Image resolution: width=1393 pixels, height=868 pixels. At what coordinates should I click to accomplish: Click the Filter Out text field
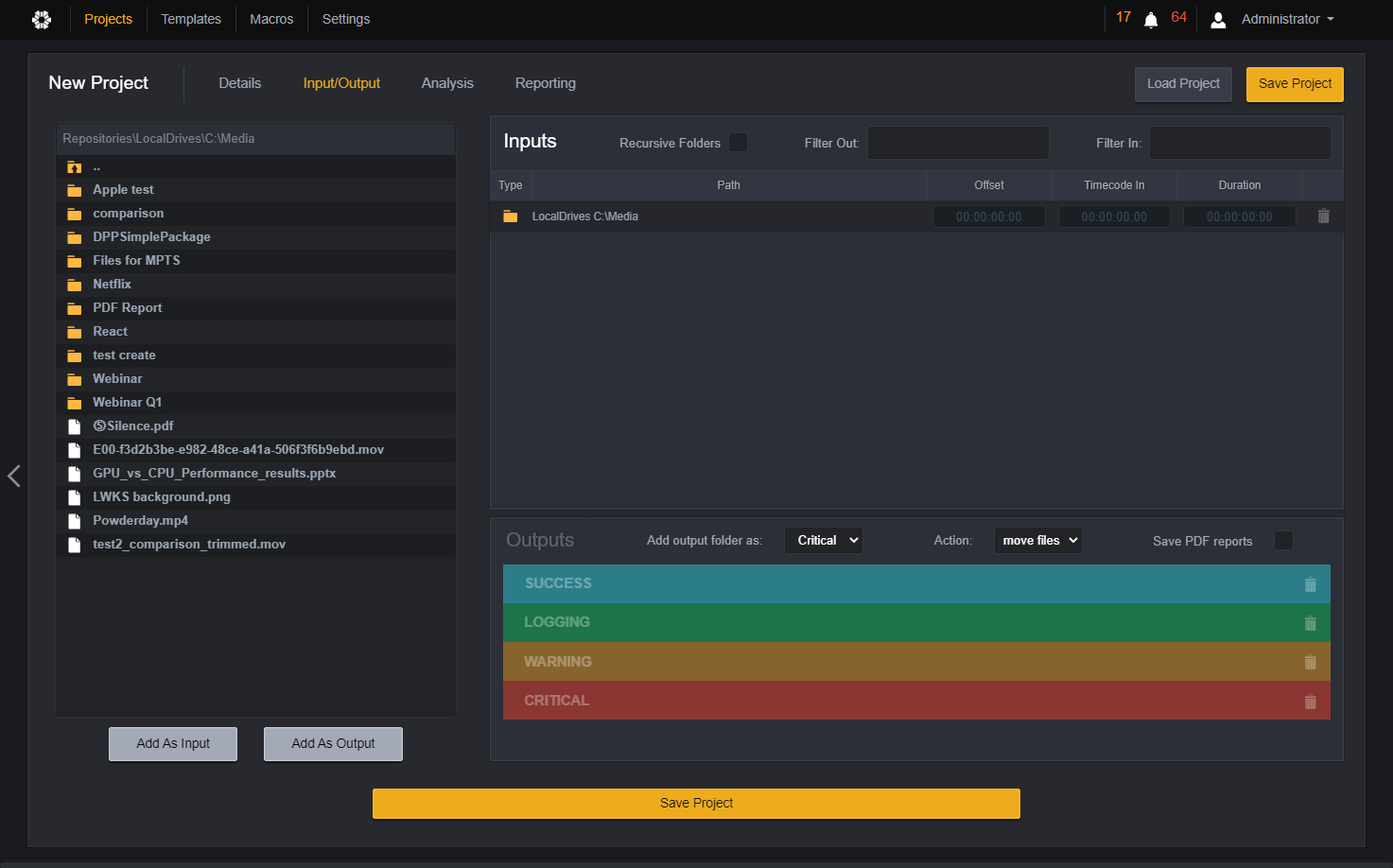[958, 143]
